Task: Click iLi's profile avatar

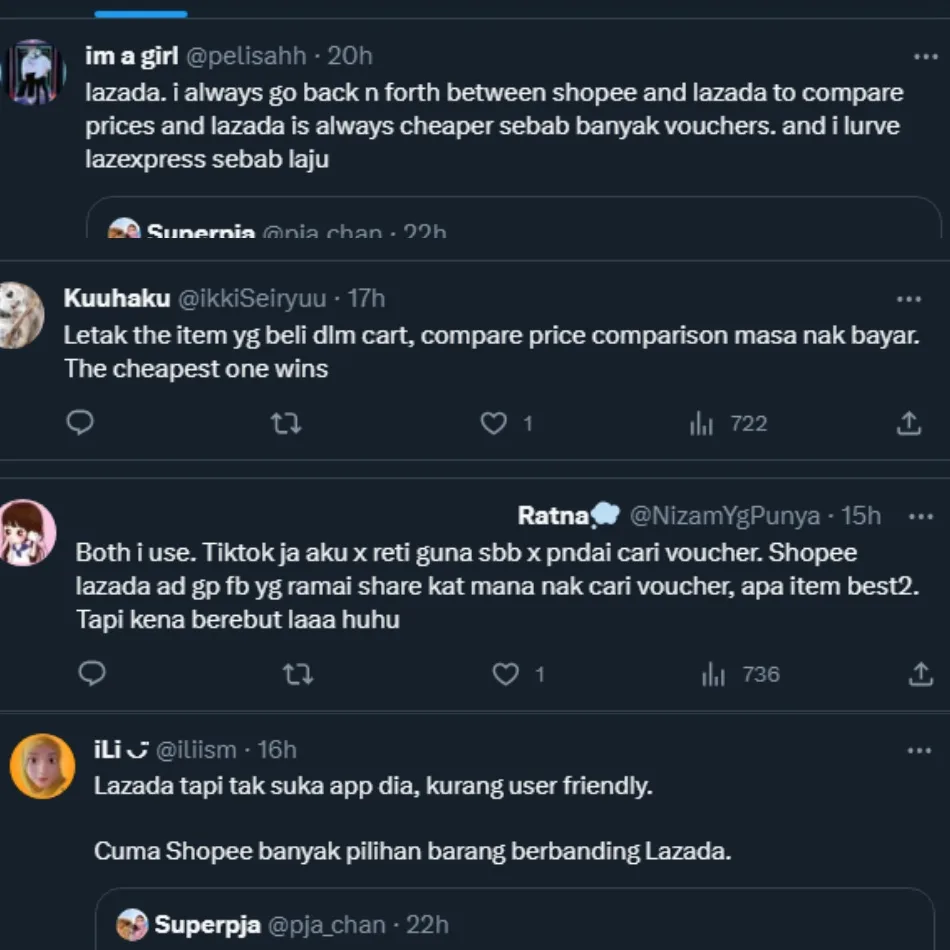Action: (x=42, y=766)
